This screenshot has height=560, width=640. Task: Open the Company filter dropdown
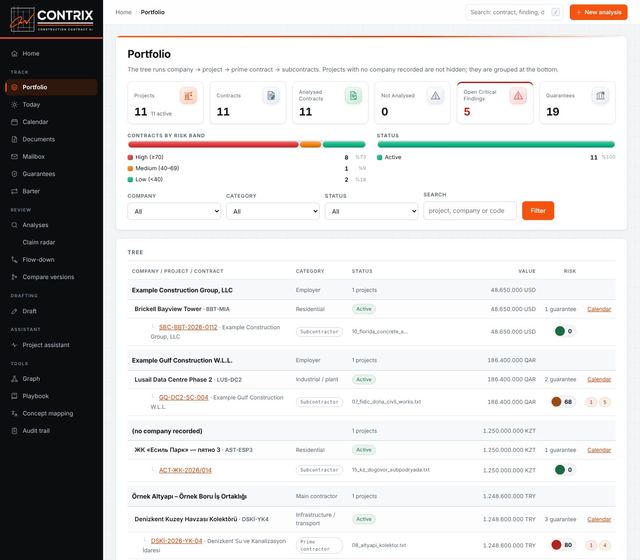point(174,211)
